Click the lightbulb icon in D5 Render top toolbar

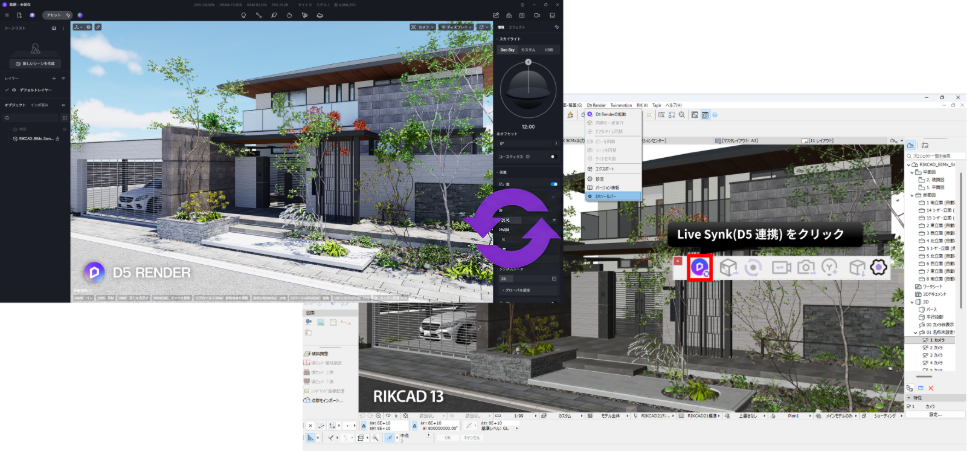pos(243,15)
